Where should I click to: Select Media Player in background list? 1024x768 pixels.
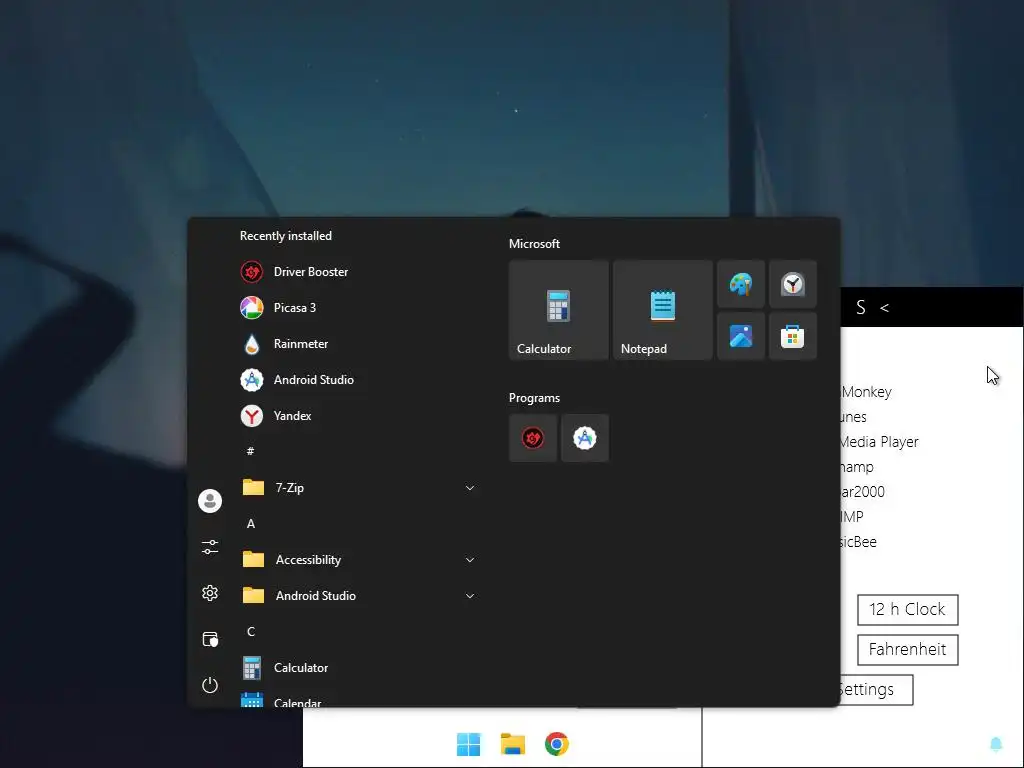[879, 442]
